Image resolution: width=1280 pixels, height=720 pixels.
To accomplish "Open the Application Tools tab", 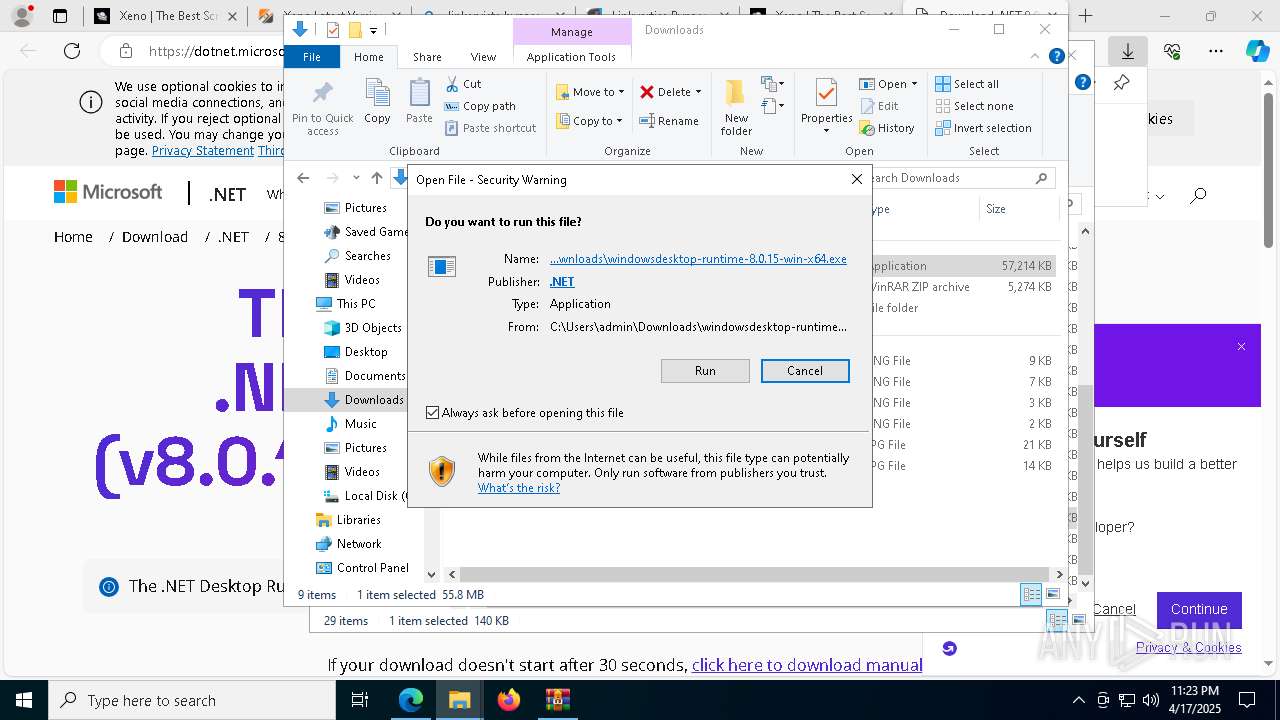I will pos(571,57).
